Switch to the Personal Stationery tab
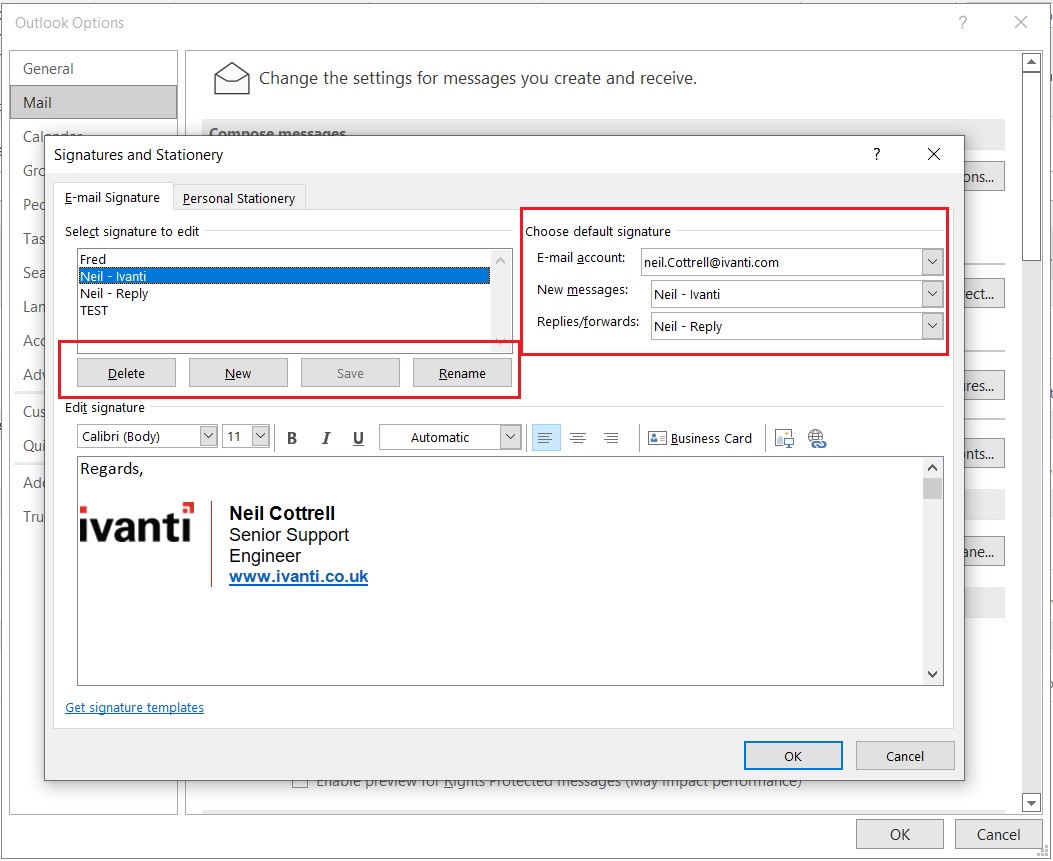This screenshot has width=1053, height=861. (x=239, y=198)
